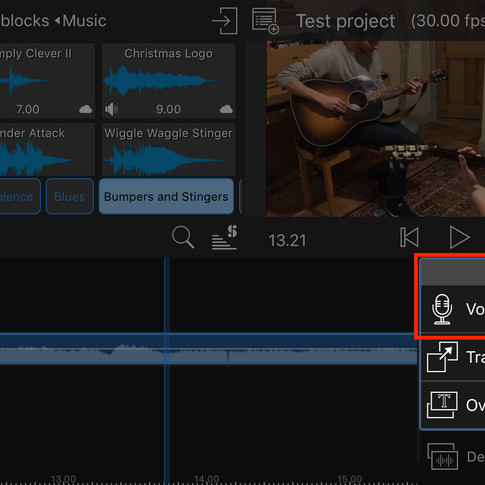Click the Test project title

click(x=345, y=21)
